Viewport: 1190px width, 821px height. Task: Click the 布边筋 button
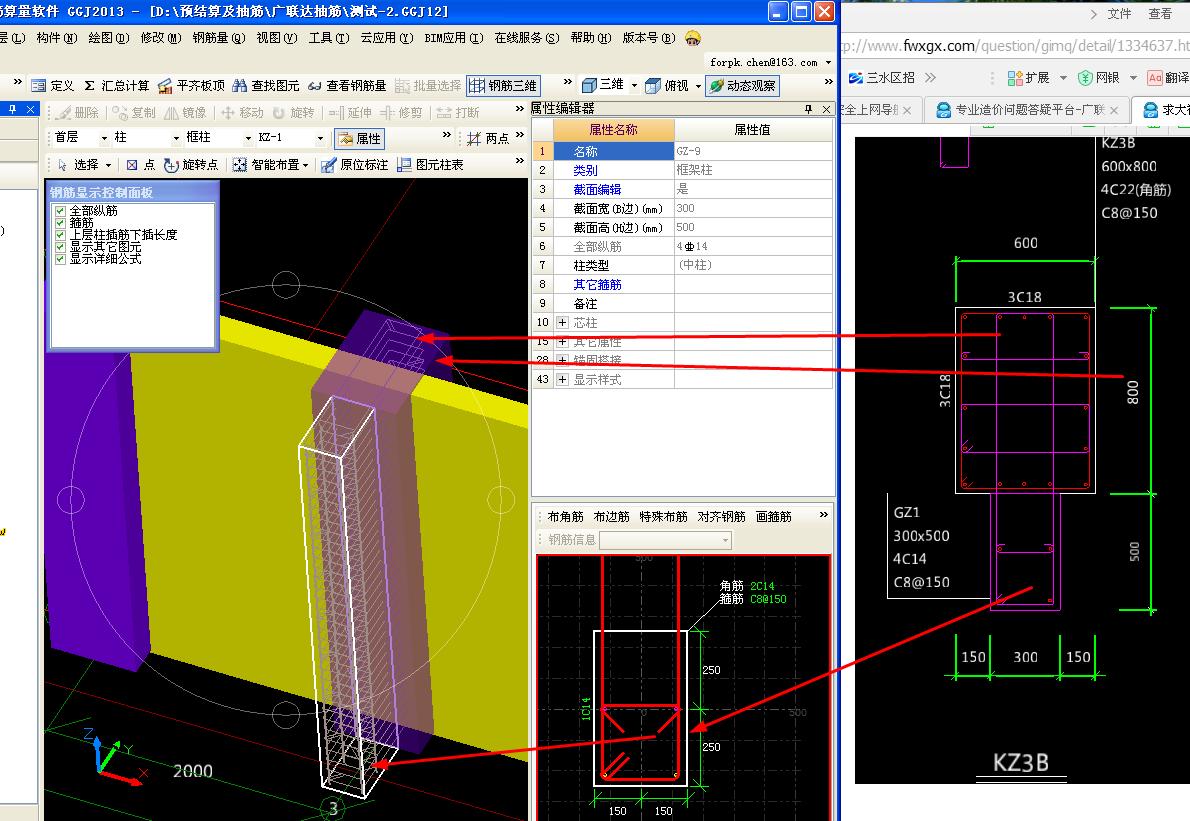611,517
